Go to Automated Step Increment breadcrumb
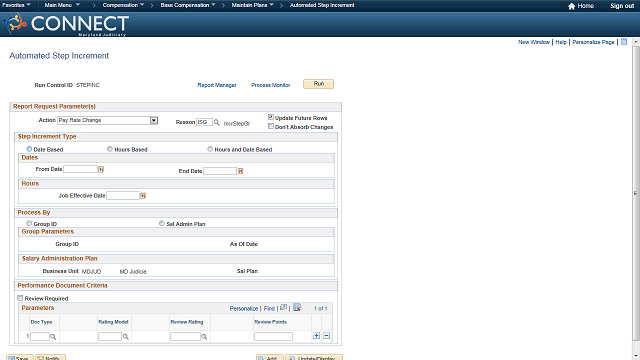Screen dimensions: 640x360 [x=322, y=5]
